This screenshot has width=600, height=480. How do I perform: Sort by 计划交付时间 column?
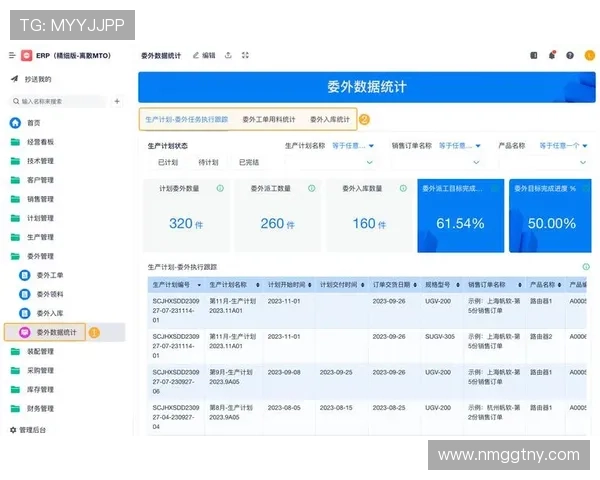click(362, 285)
